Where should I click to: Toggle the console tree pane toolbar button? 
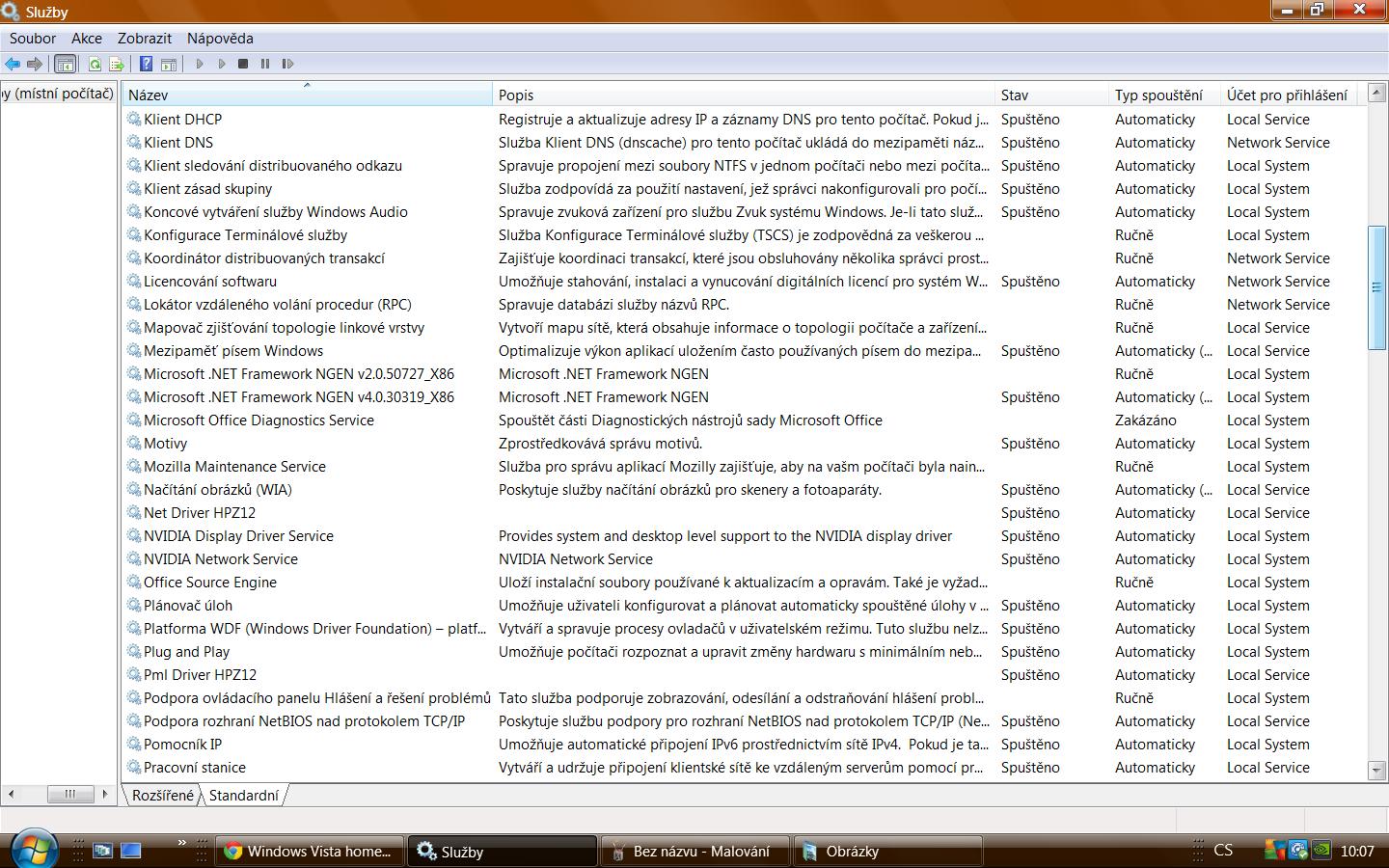point(66,64)
